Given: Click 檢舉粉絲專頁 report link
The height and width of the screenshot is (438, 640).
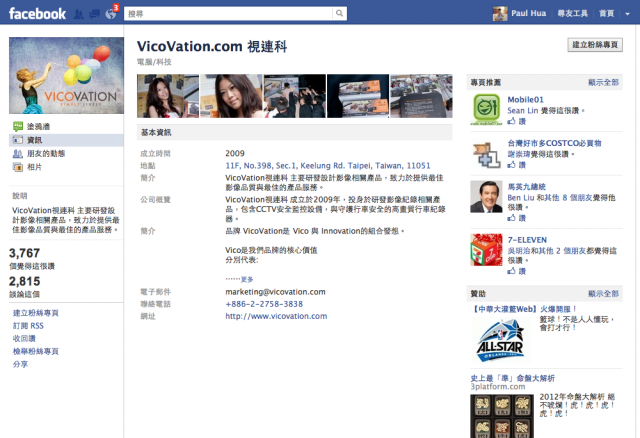Looking at the screenshot, I should coord(36,351).
